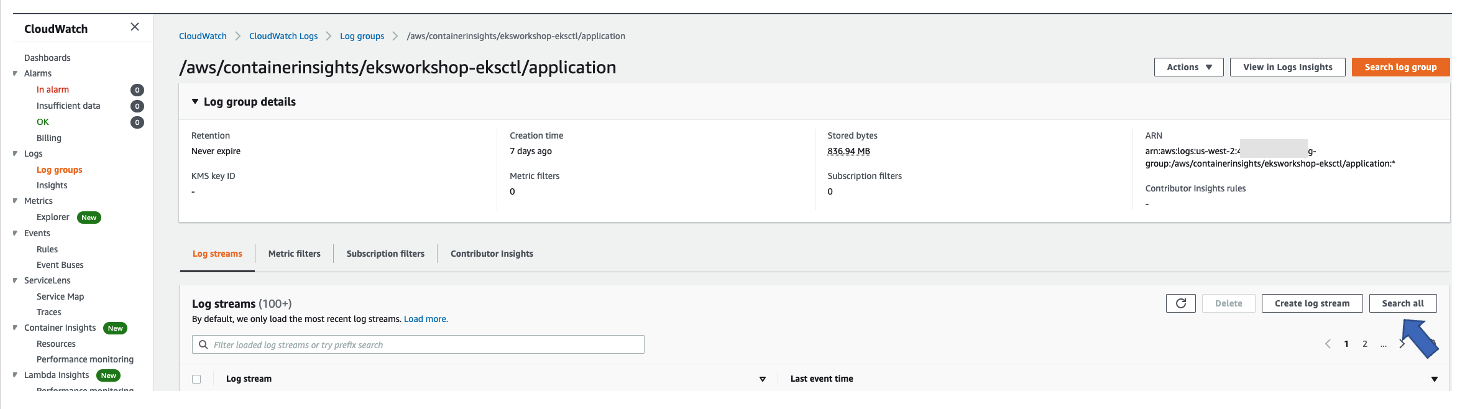
Task: Collapse the Container Insights section
Action: (x=15, y=328)
